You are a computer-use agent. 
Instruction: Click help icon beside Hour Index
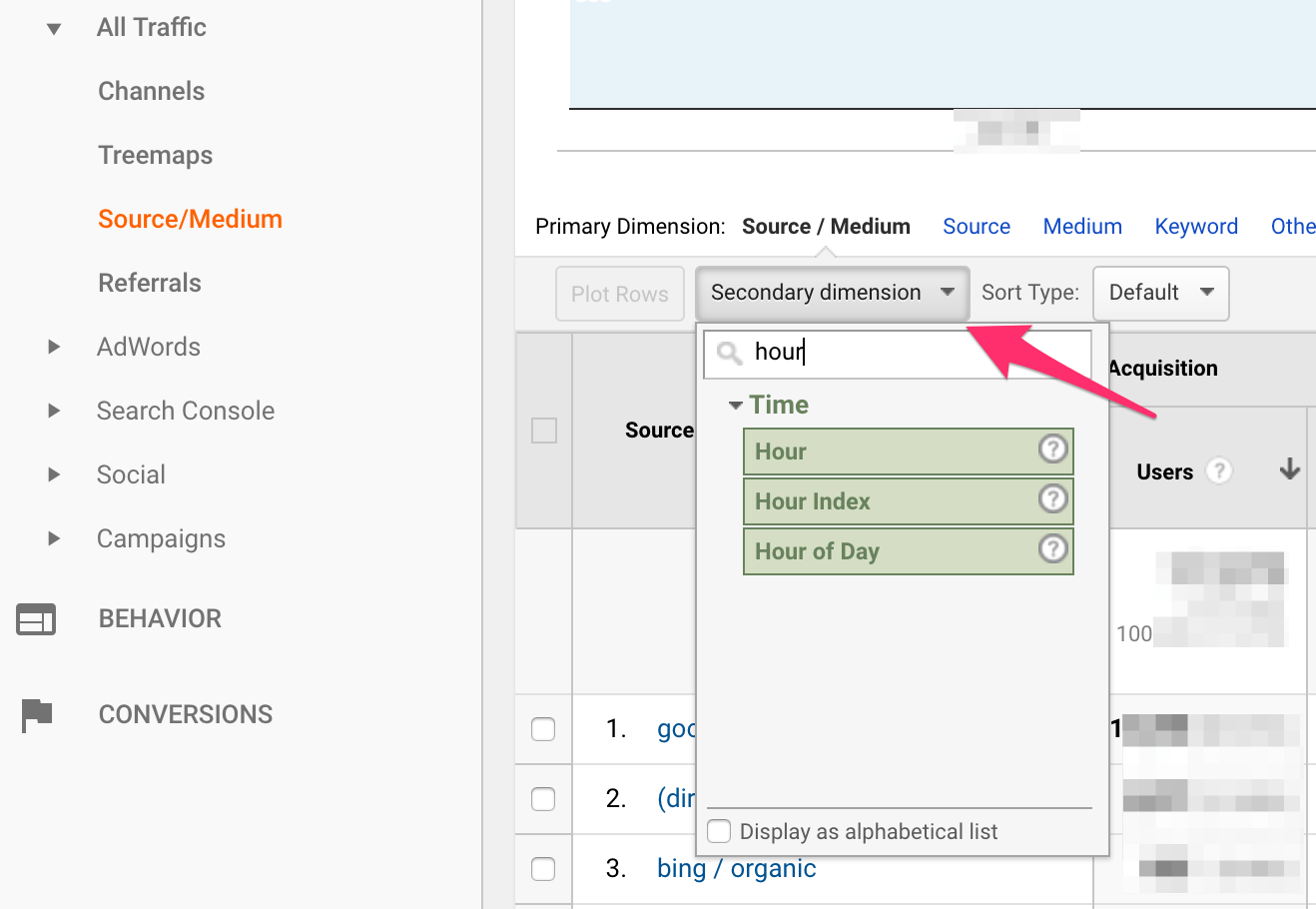point(1052,498)
